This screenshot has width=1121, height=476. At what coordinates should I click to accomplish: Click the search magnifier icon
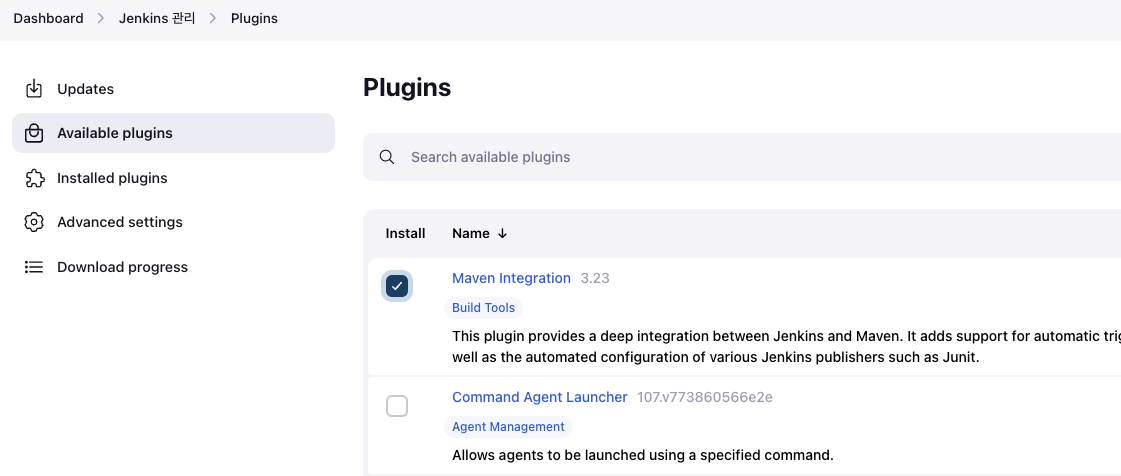click(387, 157)
